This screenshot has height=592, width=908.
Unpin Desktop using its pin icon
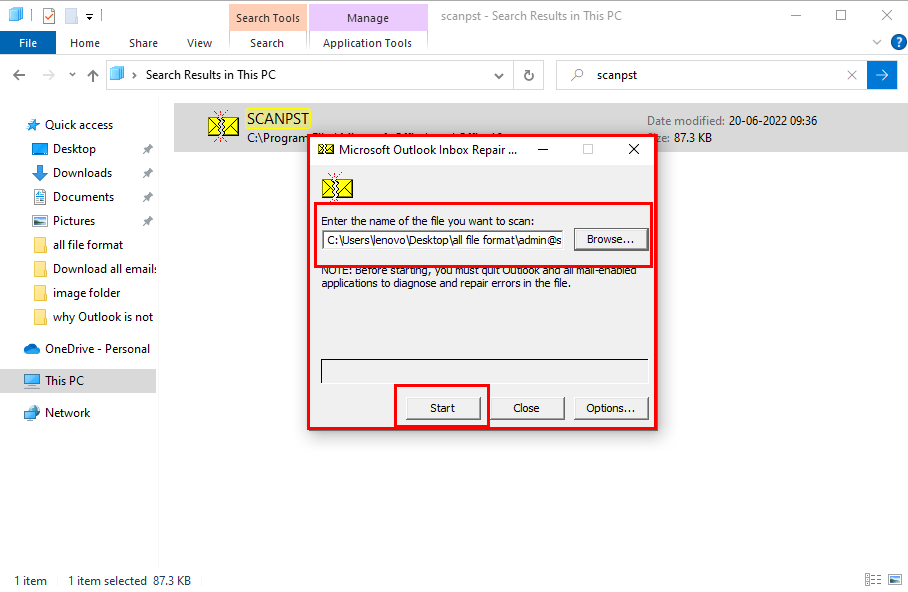pyautogui.click(x=148, y=149)
